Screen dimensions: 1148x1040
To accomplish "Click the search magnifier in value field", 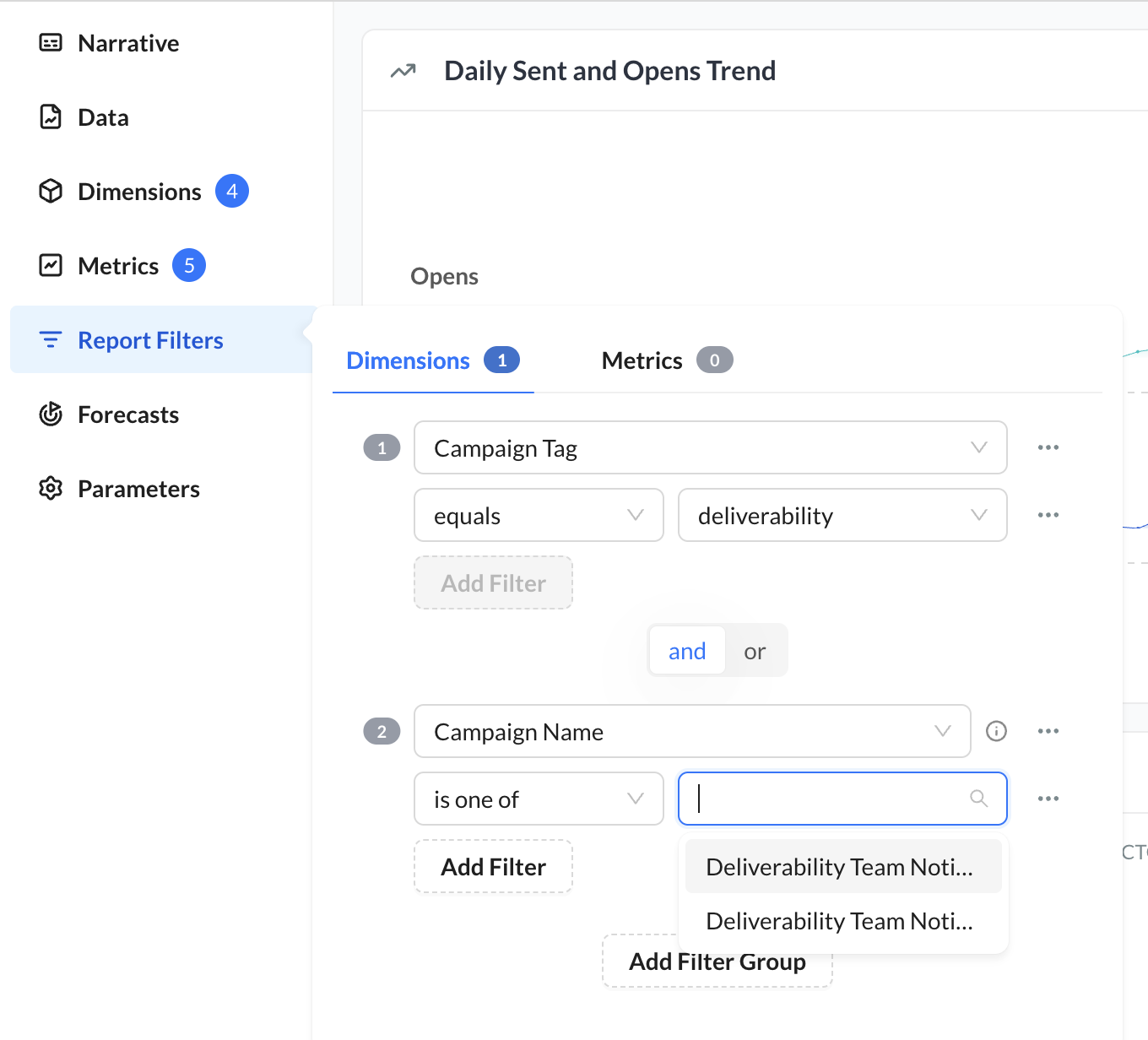I will (978, 799).
